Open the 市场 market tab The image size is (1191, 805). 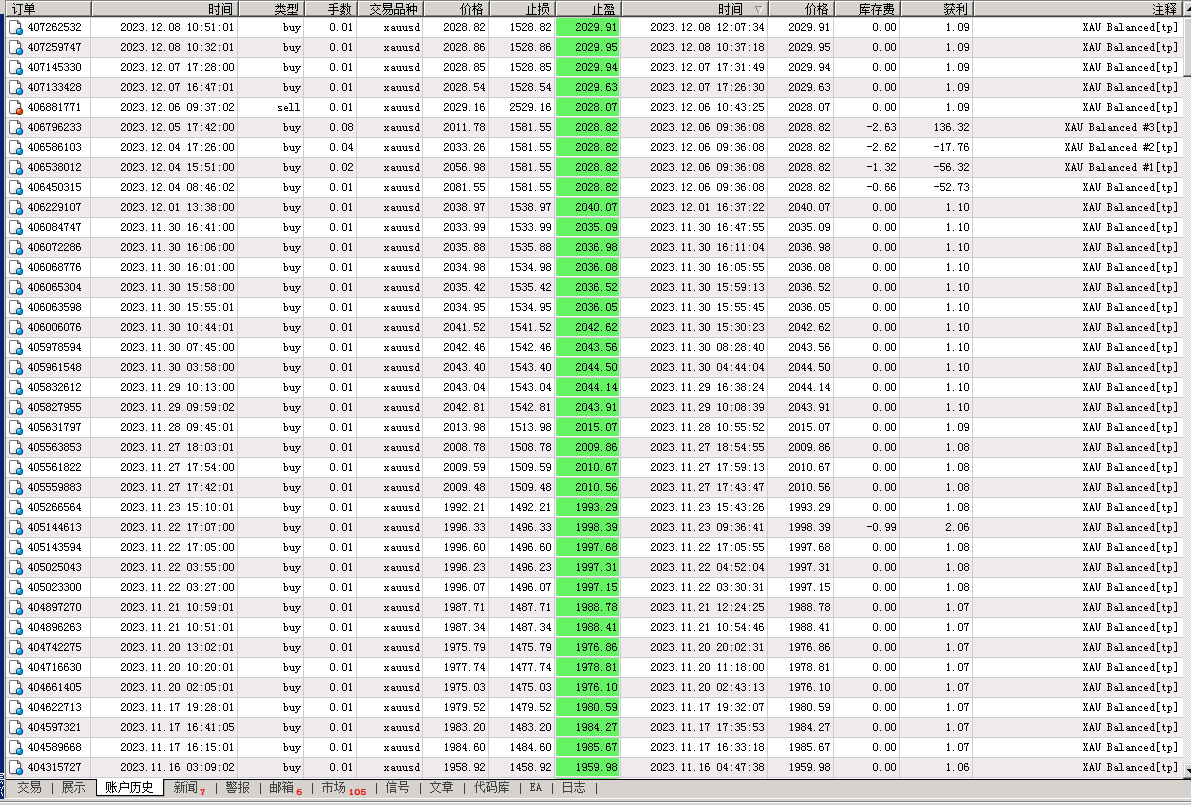click(x=334, y=788)
